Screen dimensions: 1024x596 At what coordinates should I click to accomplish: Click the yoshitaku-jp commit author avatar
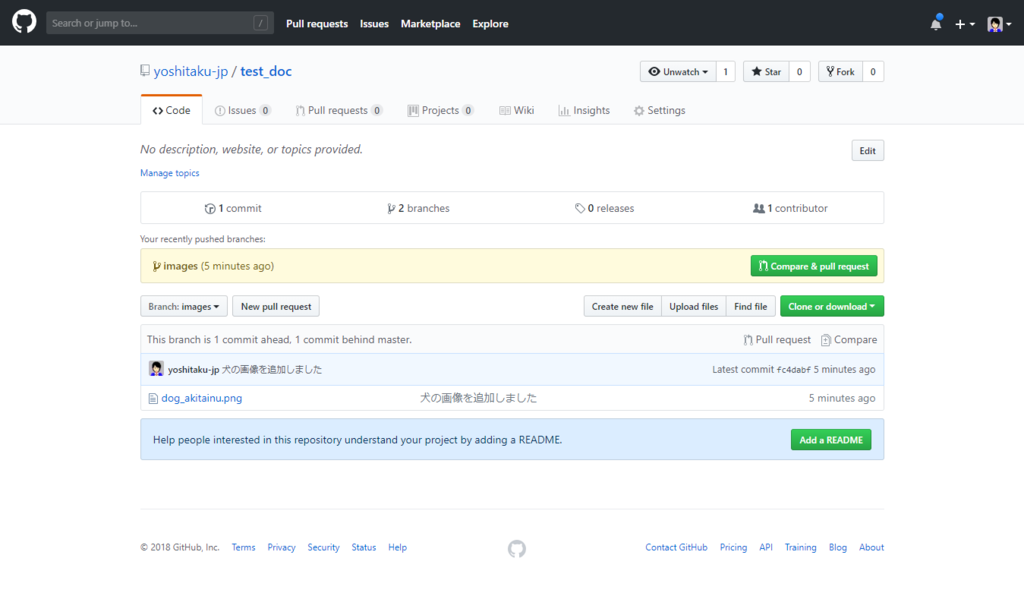[156, 369]
